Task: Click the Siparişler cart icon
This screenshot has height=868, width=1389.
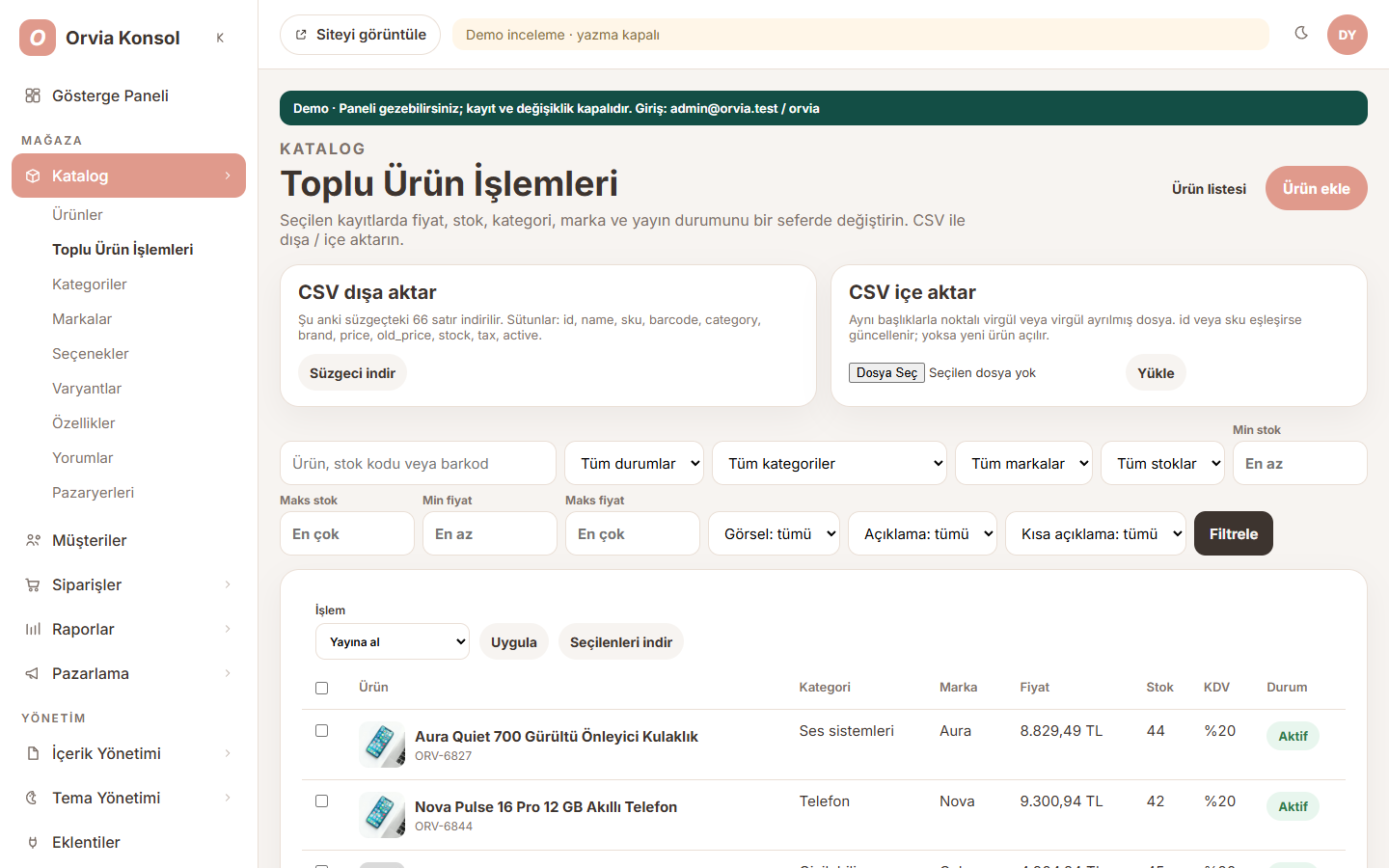Action: pos(33,584)
